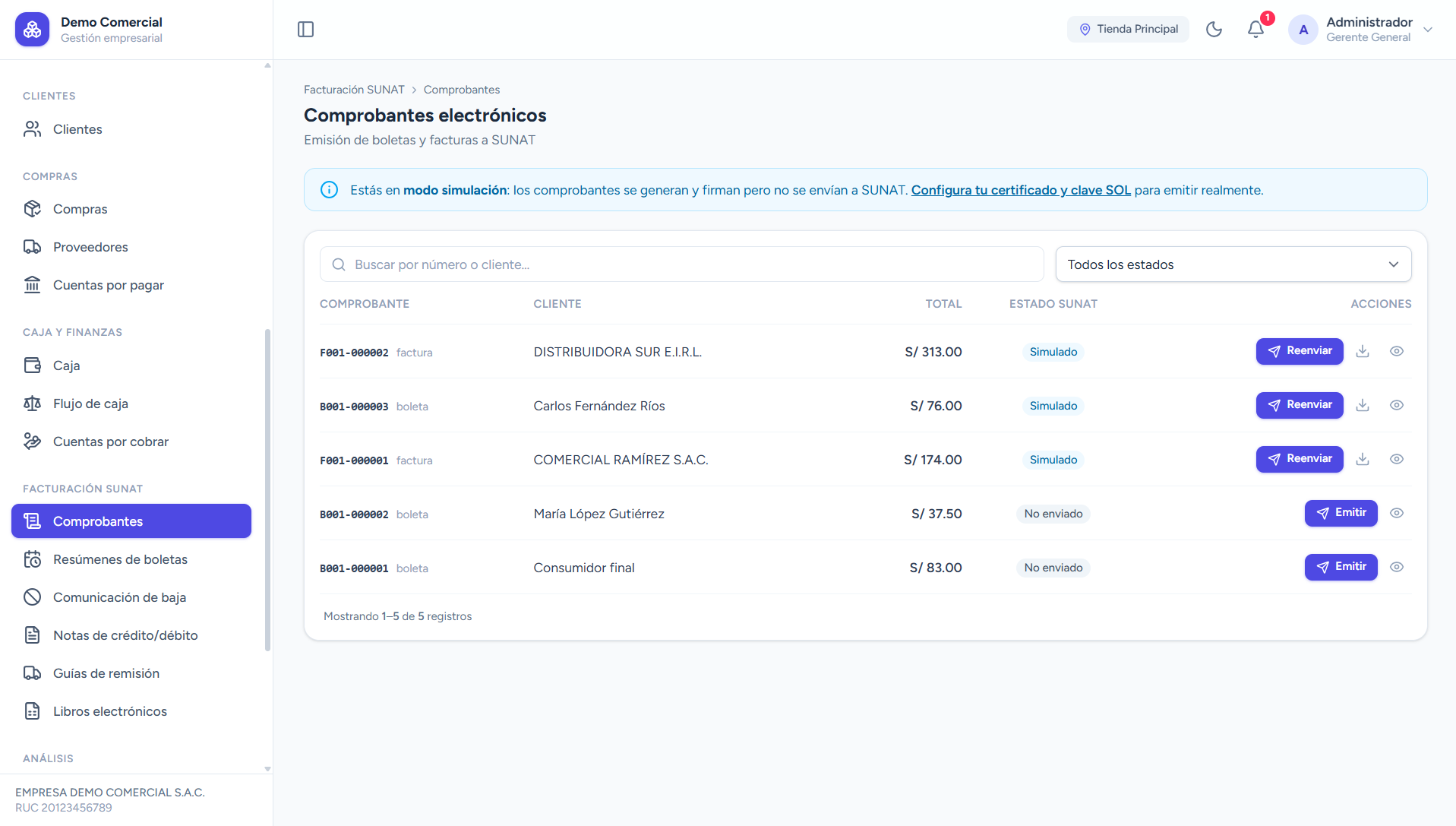Reenviar the B001-000003 boleta
Viewport: 1456px width, 826px height.
pyautogui.click(x=1300, y=405)
